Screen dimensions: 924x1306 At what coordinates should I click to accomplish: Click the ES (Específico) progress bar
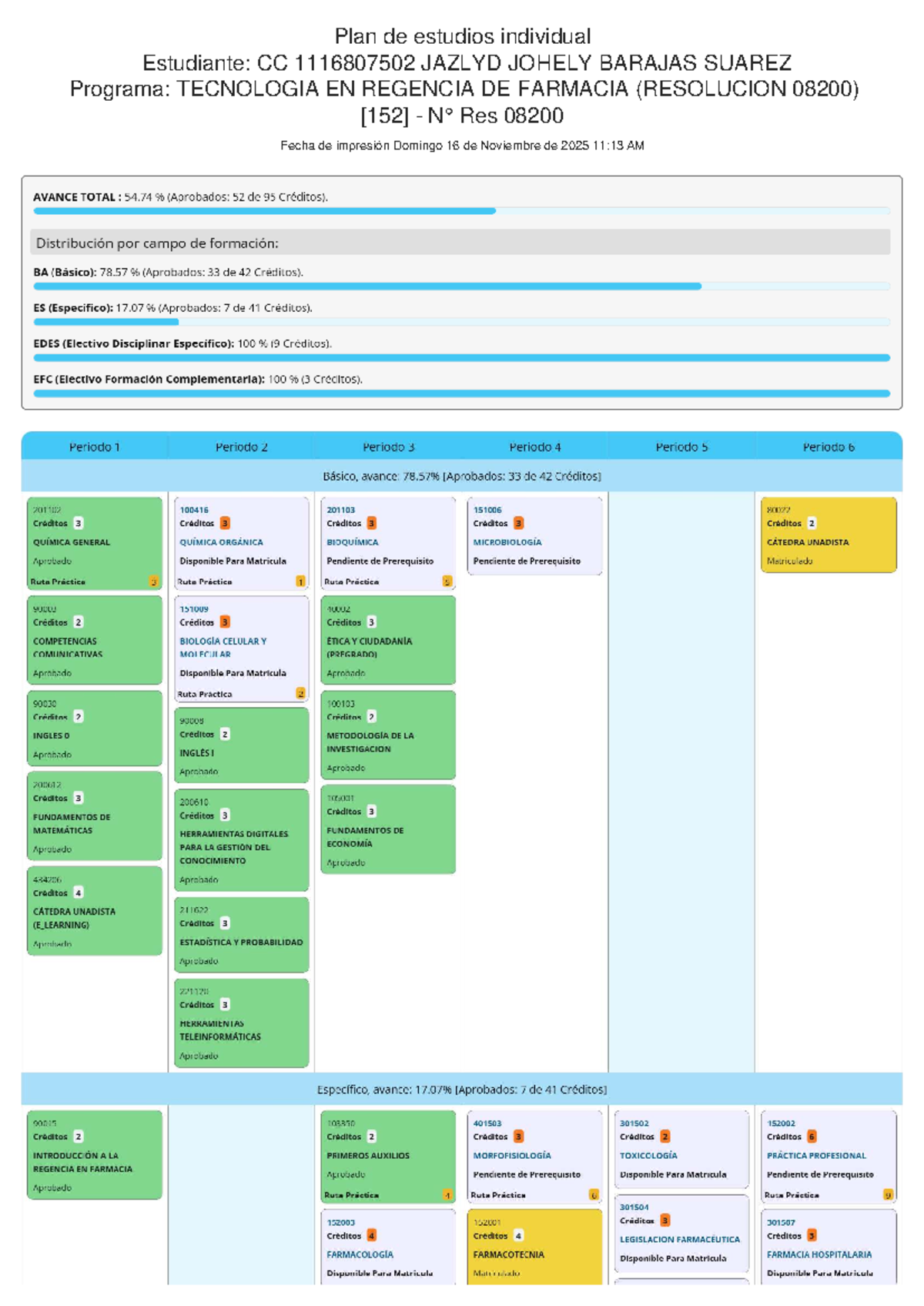coord(462,322)
